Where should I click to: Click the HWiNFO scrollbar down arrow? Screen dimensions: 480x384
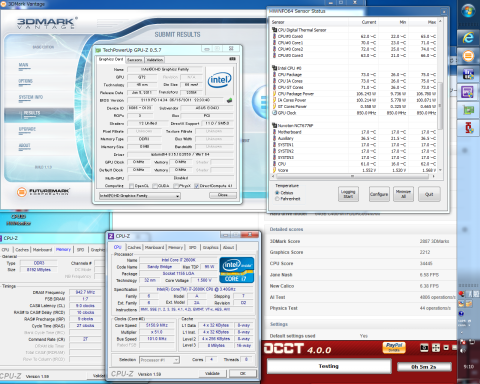tap(440, 170)
